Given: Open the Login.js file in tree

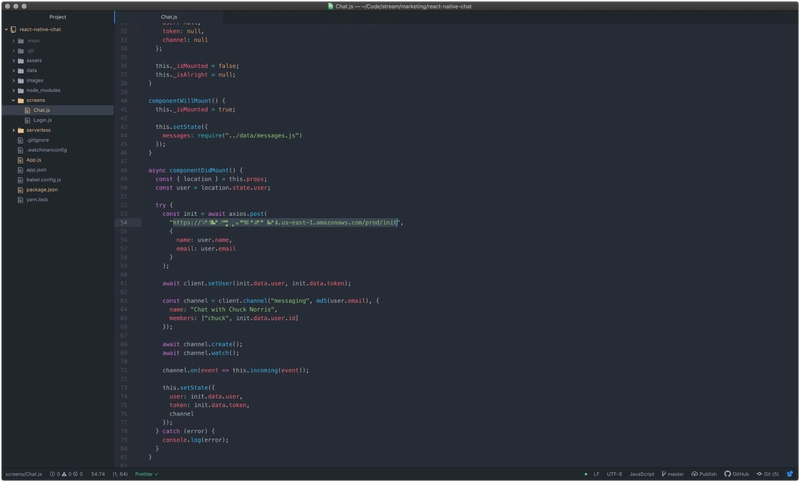Looking at the screenshot, I should click(x=43, y=120).
